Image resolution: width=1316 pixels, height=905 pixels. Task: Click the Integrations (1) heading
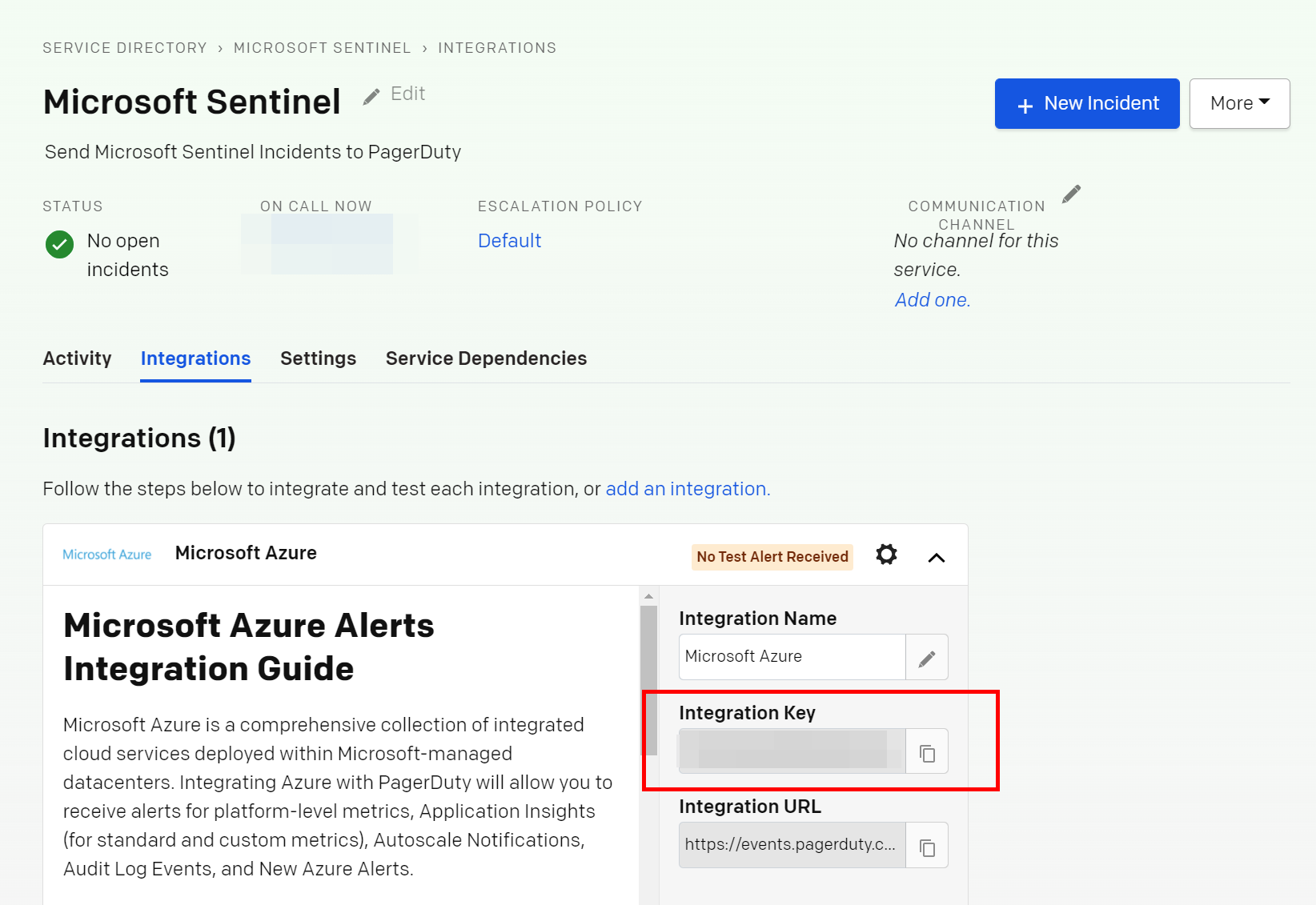[139, 438]
